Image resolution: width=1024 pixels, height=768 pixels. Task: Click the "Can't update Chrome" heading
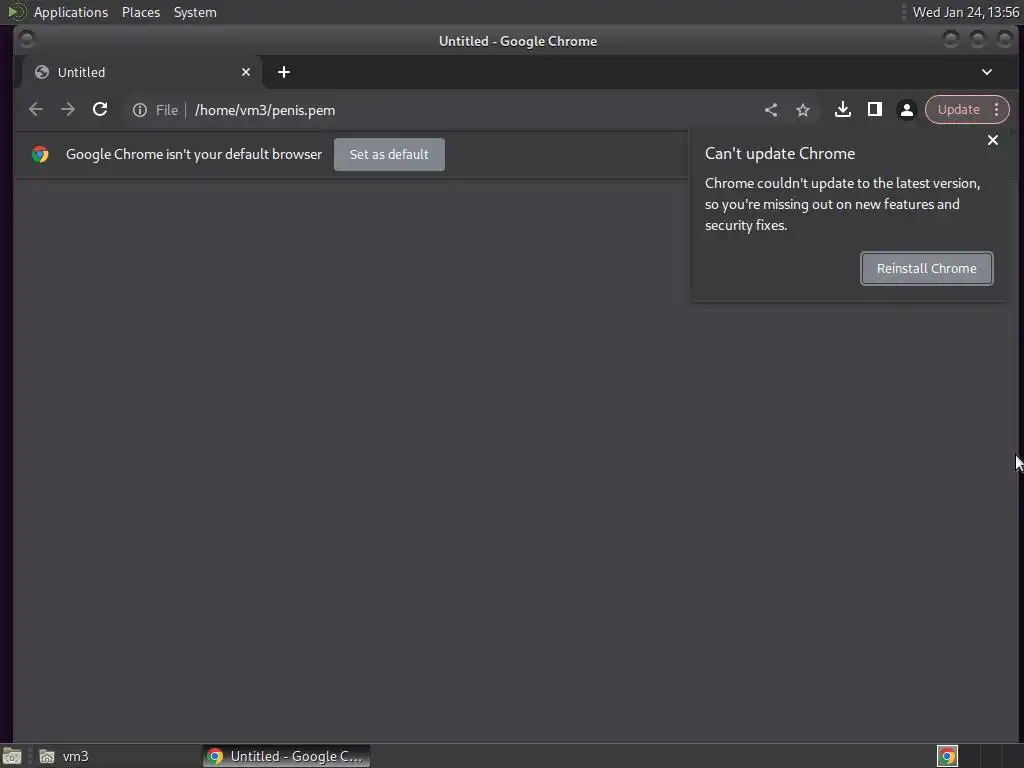[780, 153]
